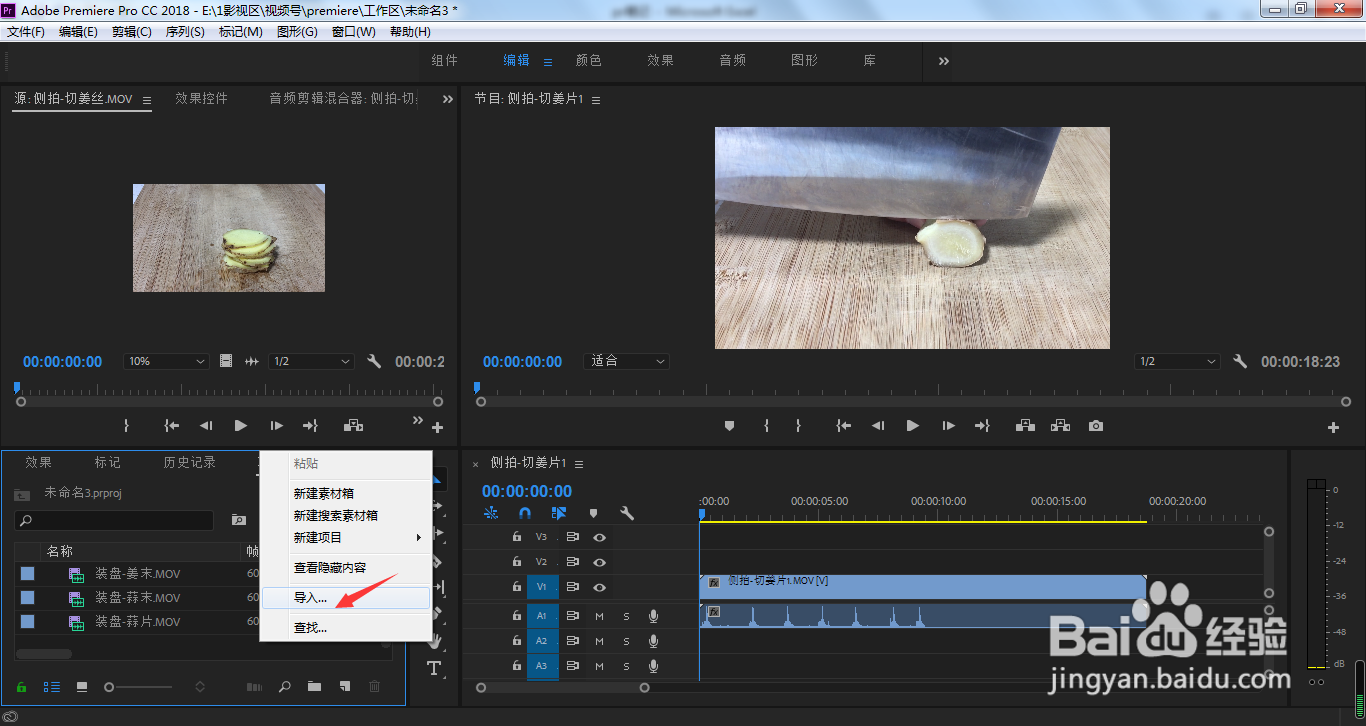Open the 效果控件 tab
1366x726 pixels.
point(202,98)
